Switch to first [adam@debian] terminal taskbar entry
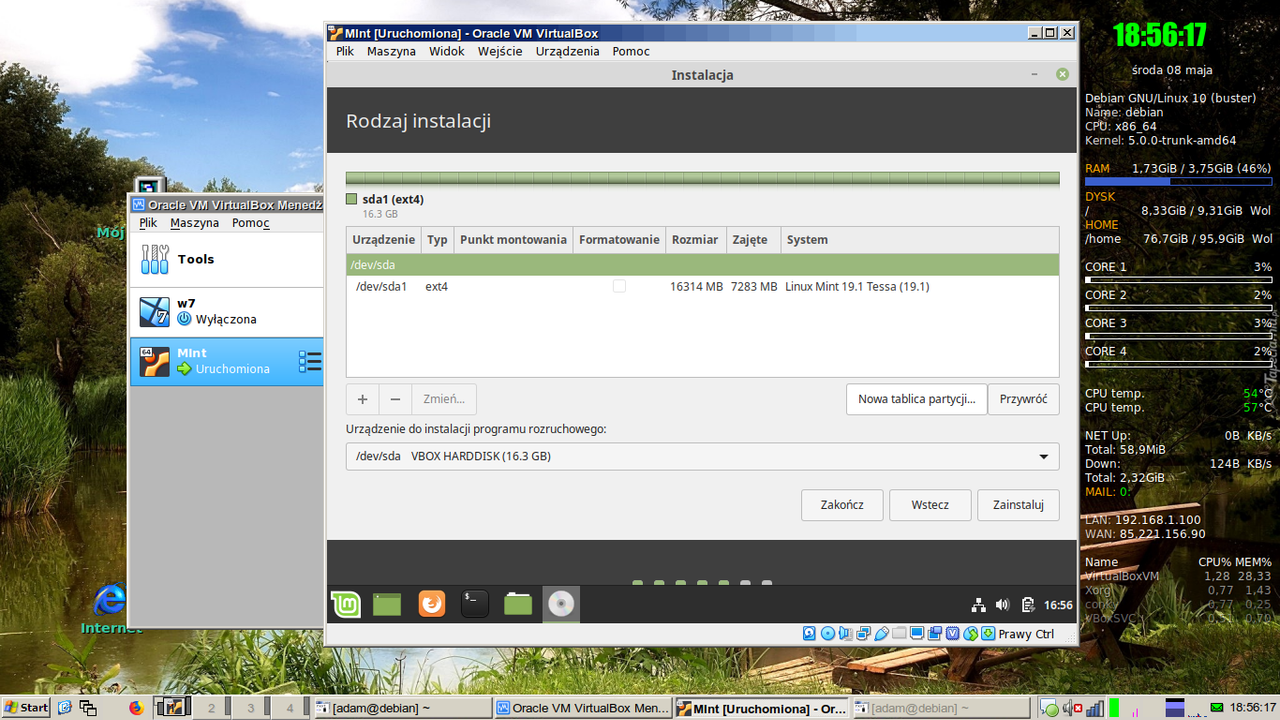Viewport: 1280px width, 720px height. (x=402, y=708)
